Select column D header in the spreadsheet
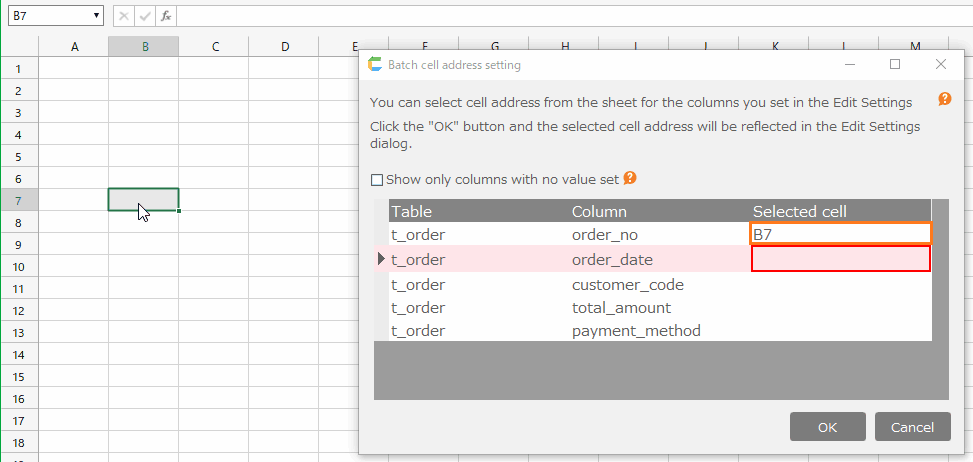973x462 pixels. pos(285,47)
